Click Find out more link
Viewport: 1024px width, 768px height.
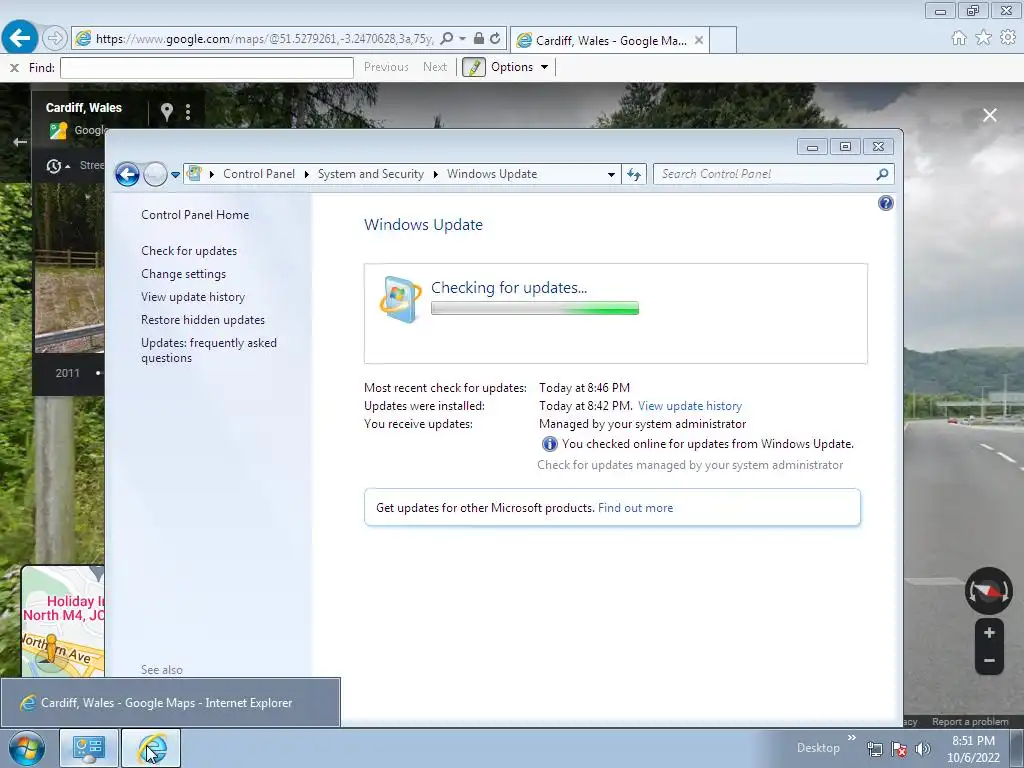(x=635, y=508)
